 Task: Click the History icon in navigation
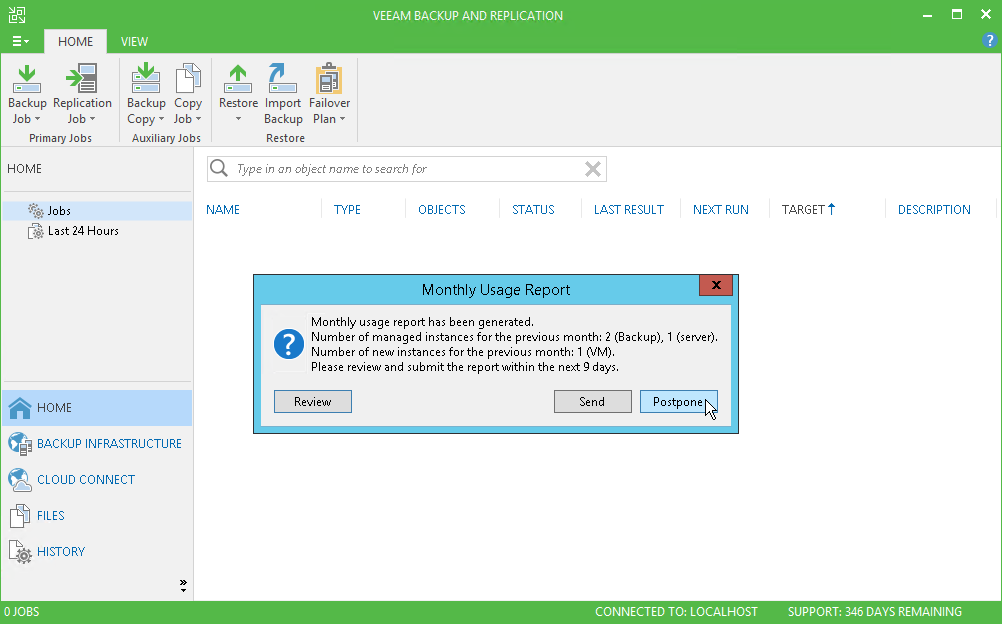(x=20, y=552)
